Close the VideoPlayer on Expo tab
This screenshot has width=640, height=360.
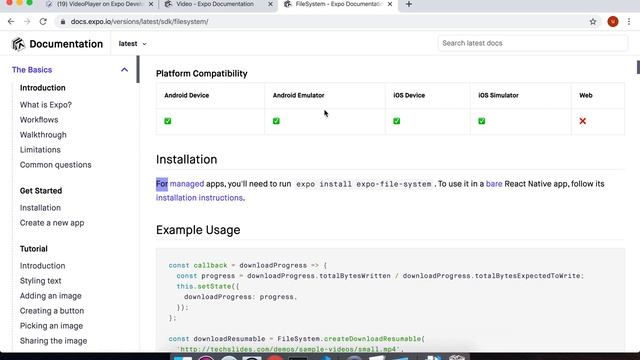pos(151,4)
